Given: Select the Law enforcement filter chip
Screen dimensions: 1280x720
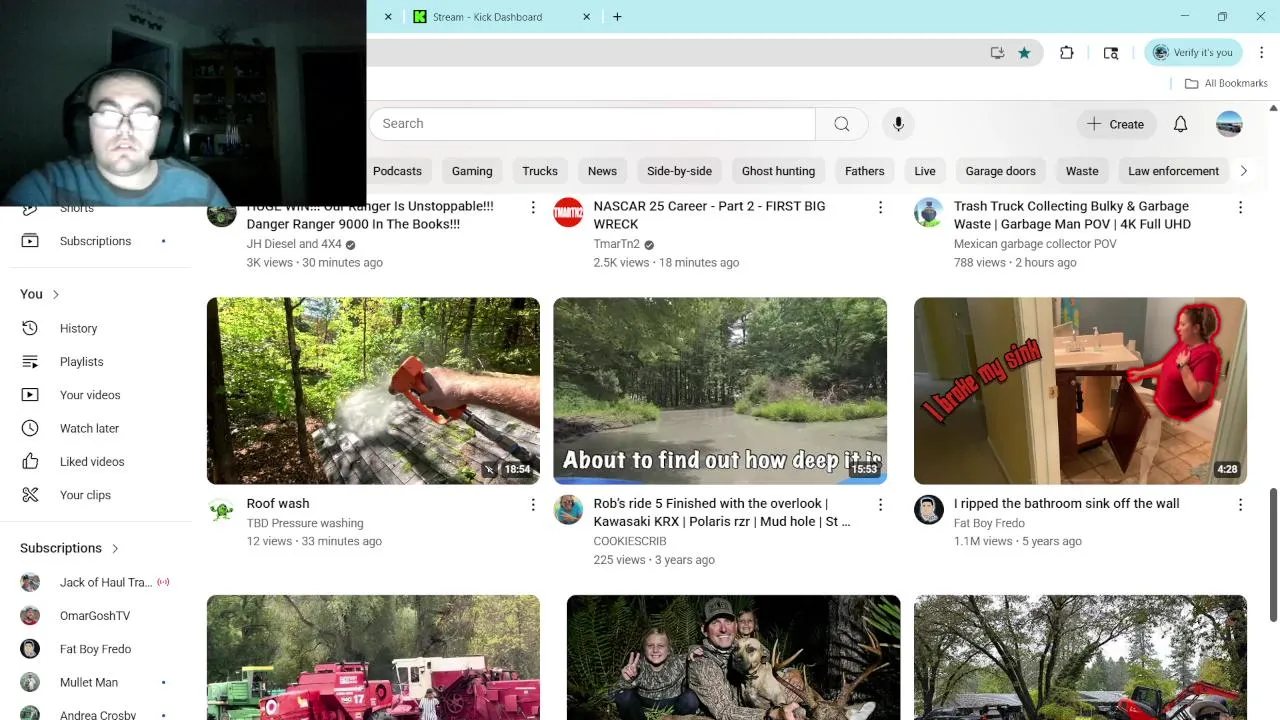Looking at the screenshot, I should pyautogui.click(x=1173, y=171).
